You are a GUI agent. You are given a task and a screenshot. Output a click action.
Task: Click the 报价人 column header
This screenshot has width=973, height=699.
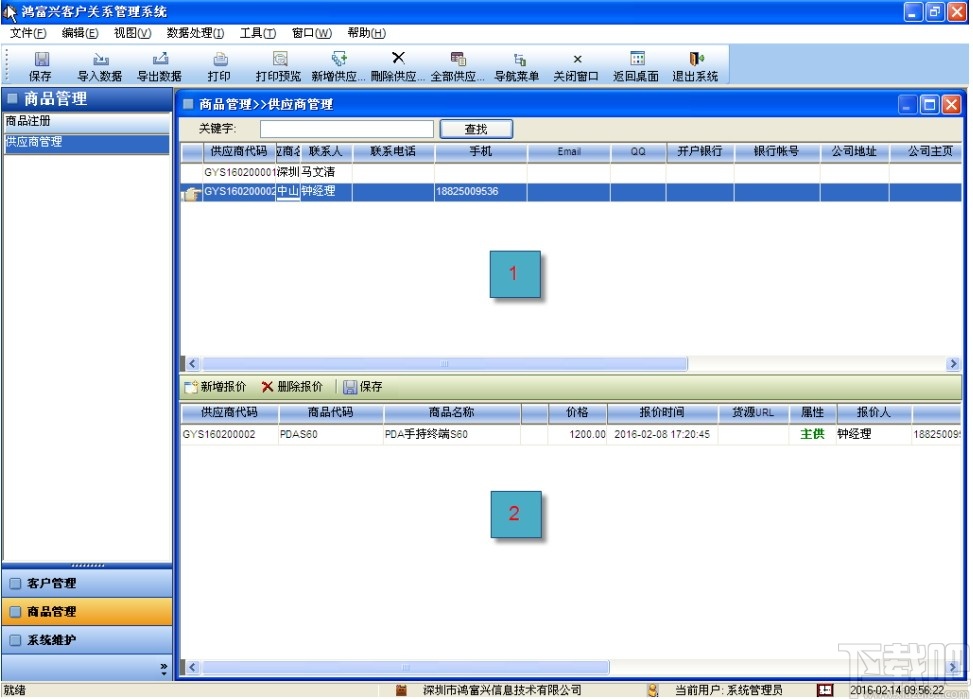(x=874, y=412)
